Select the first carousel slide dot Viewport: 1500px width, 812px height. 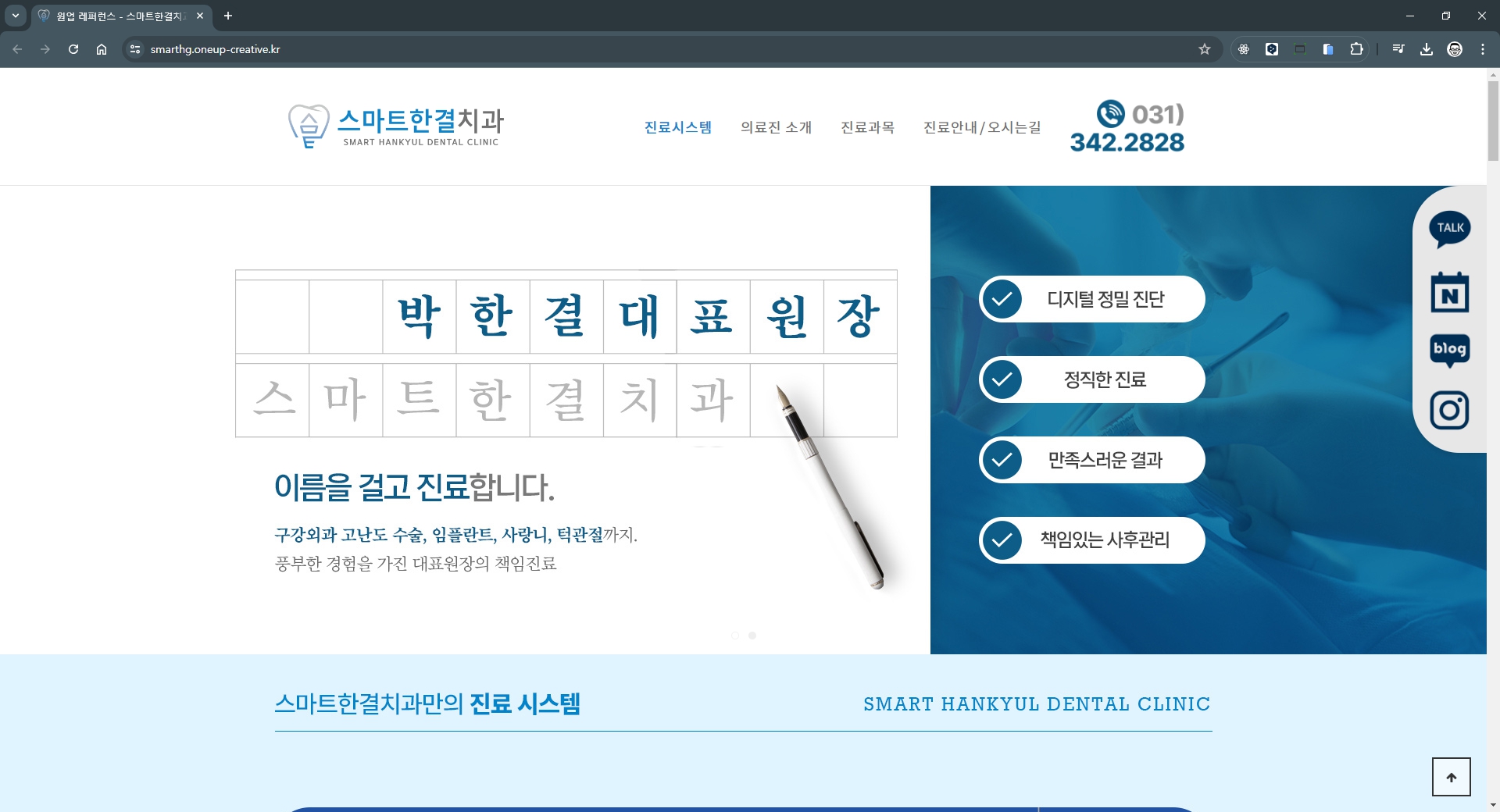(x=735, y=636)
